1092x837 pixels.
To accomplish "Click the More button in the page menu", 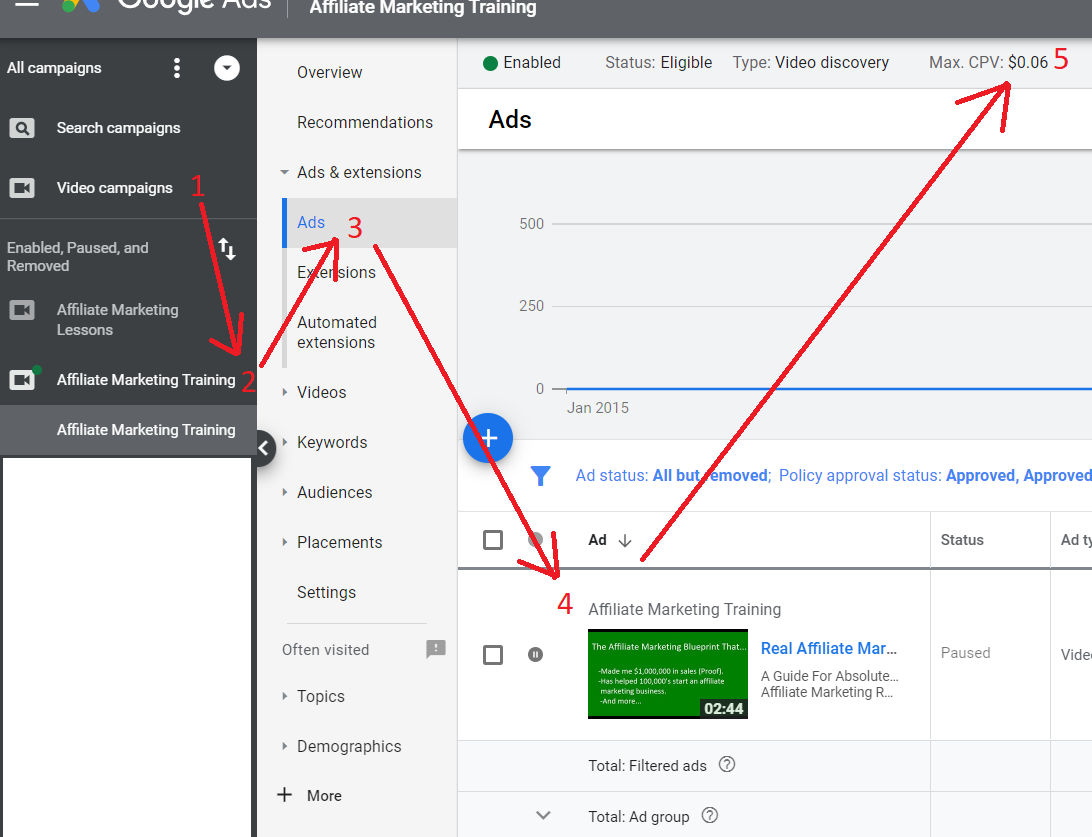I will point(324,796).
